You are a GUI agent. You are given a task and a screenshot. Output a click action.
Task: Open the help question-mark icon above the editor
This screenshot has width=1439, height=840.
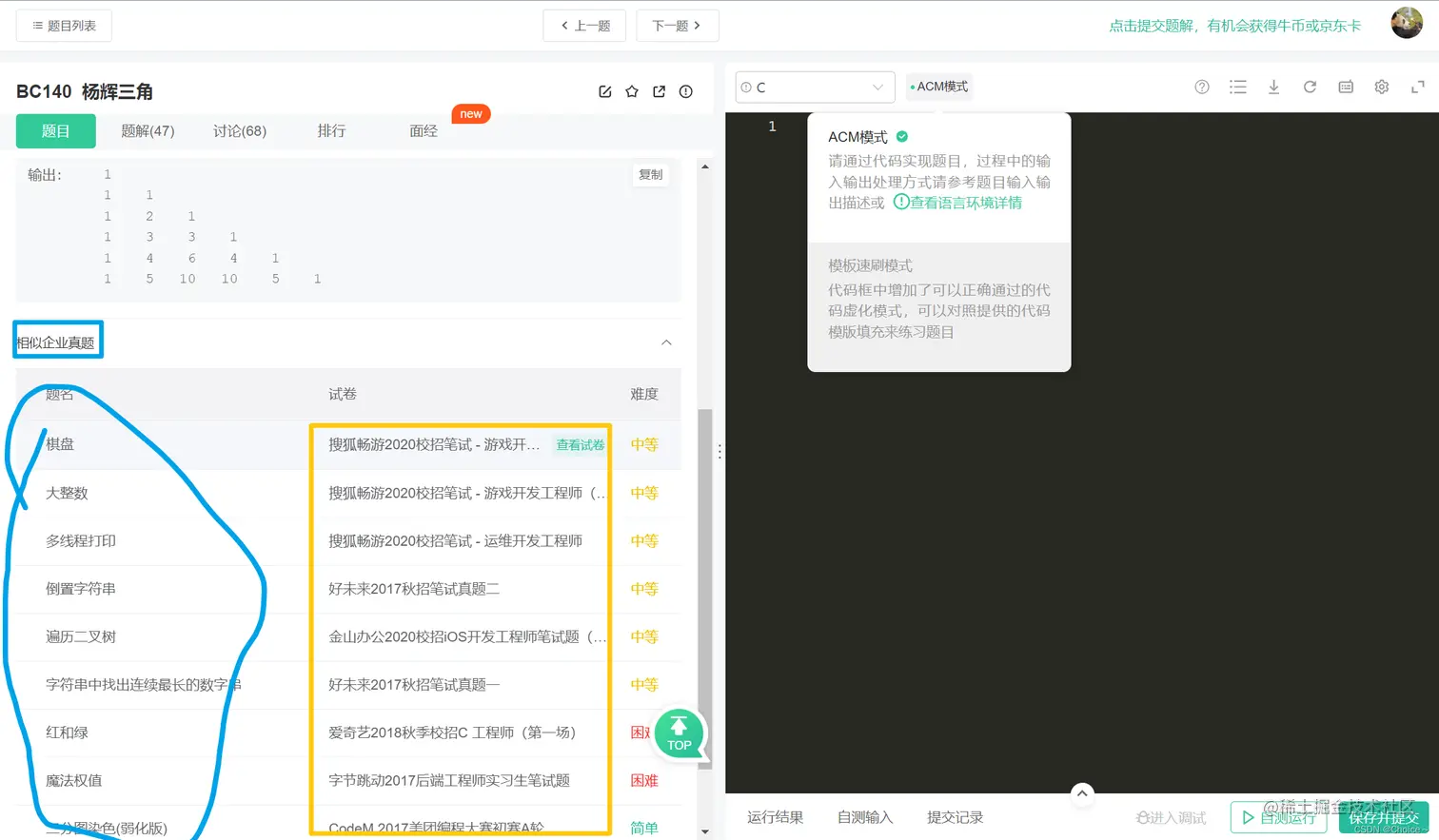[1201, 86]
